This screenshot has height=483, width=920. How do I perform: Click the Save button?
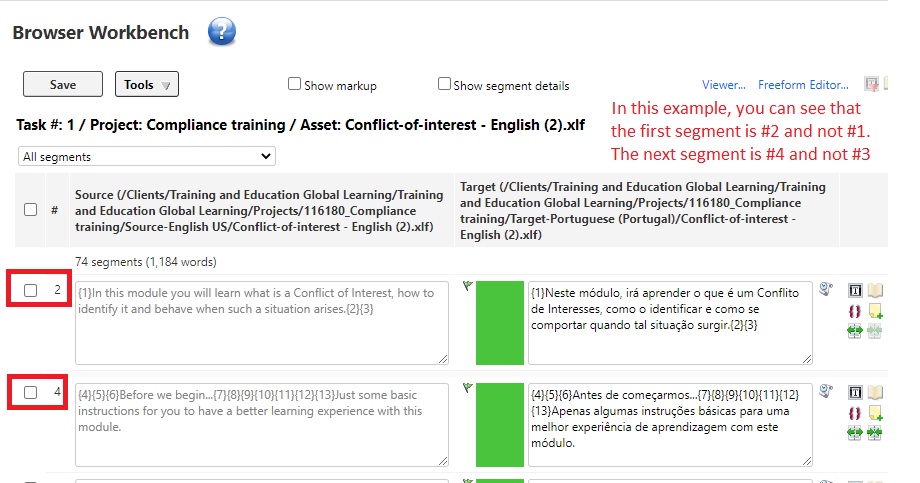click(63, 84)
